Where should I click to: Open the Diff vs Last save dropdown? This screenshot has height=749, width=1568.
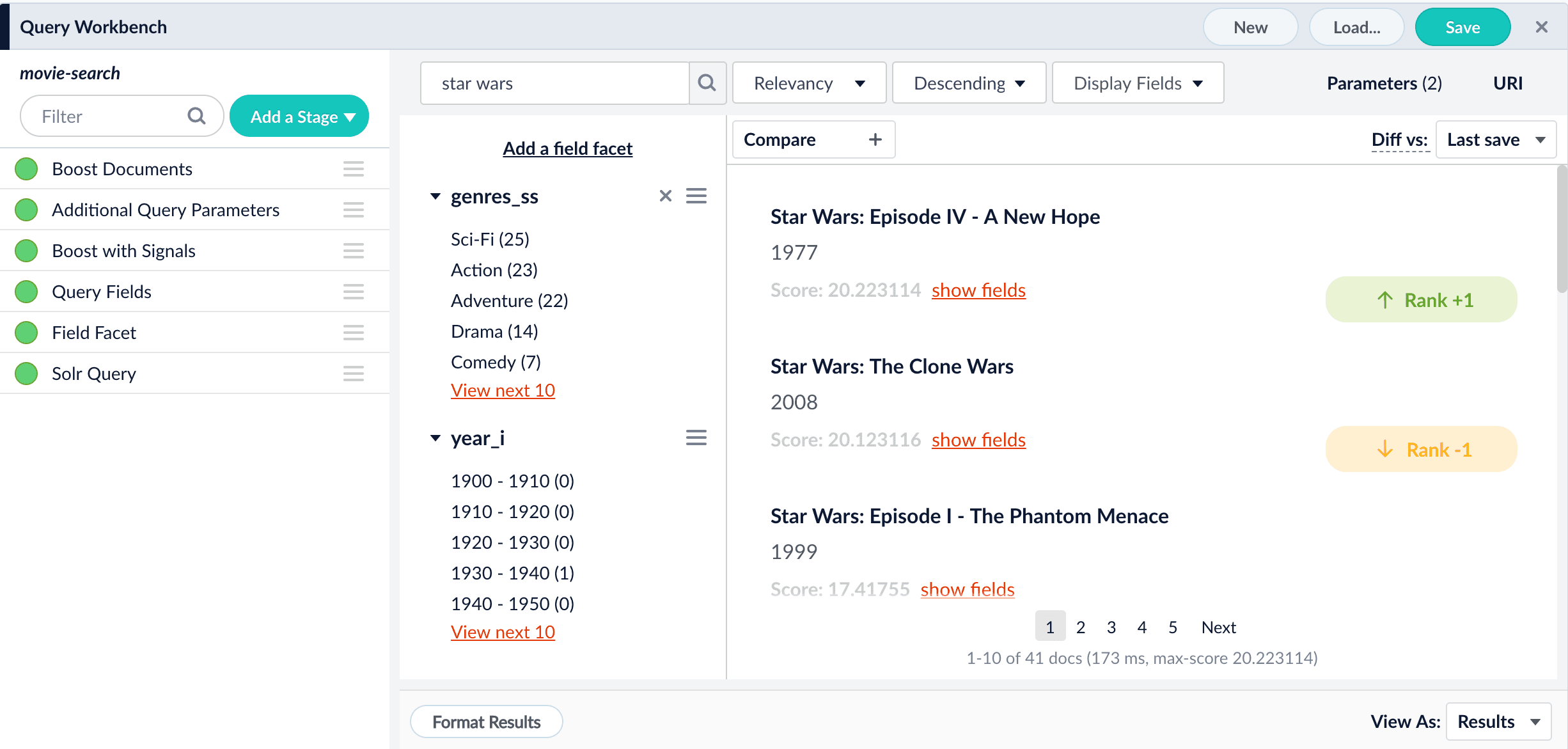(x=1495, y=139)
